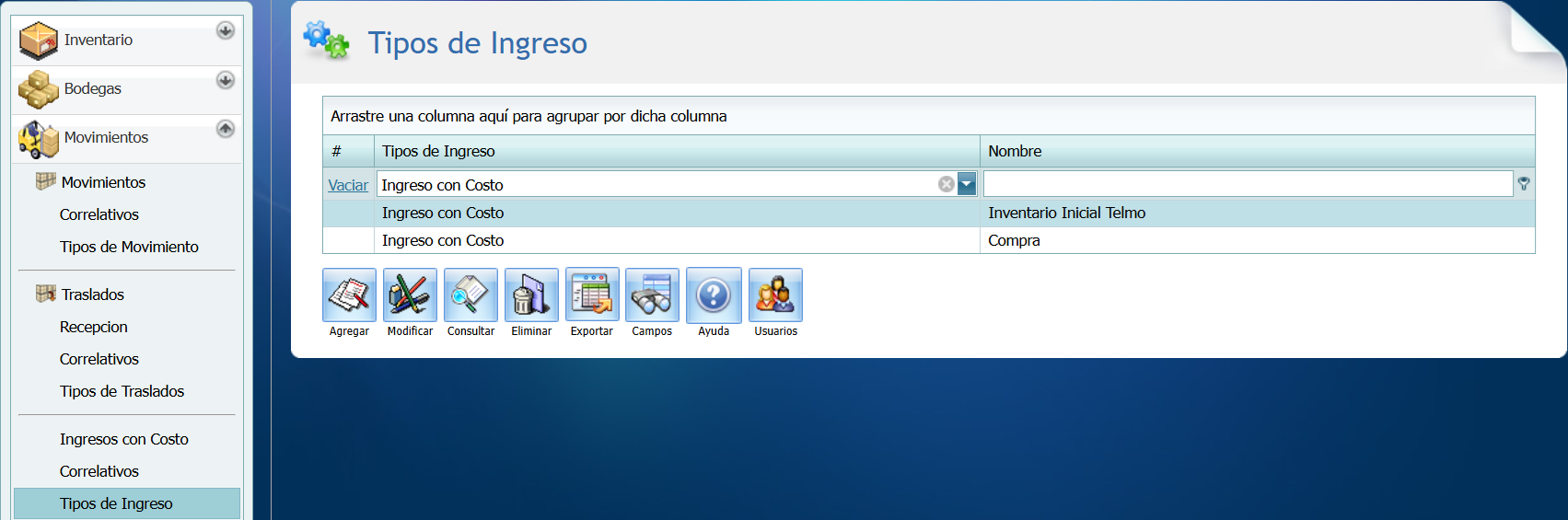Open the Ayuda help icon
Screen dimensions: 1568x520
pos(714,295)
